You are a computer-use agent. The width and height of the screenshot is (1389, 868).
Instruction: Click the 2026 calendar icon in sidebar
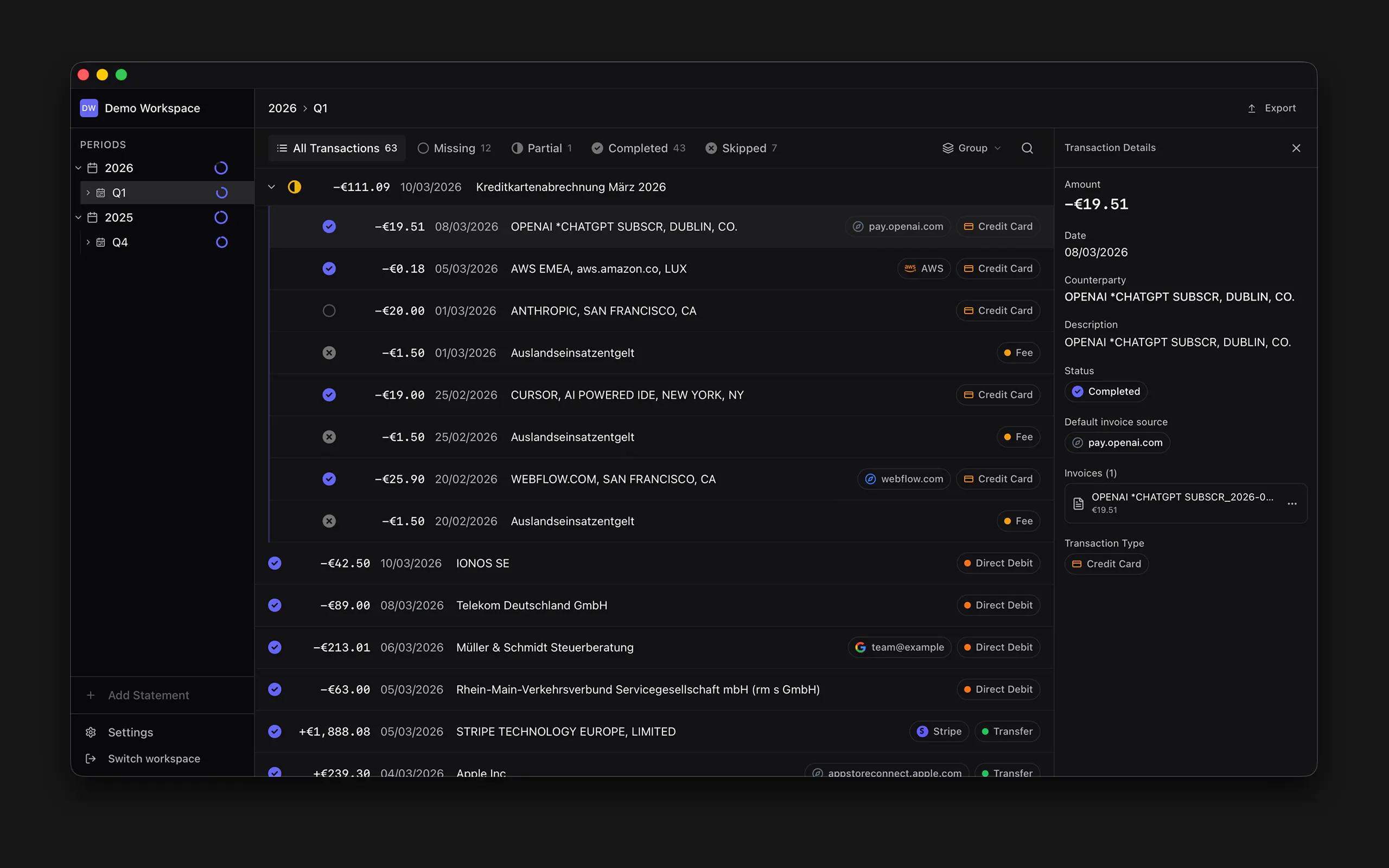[92, 168]
